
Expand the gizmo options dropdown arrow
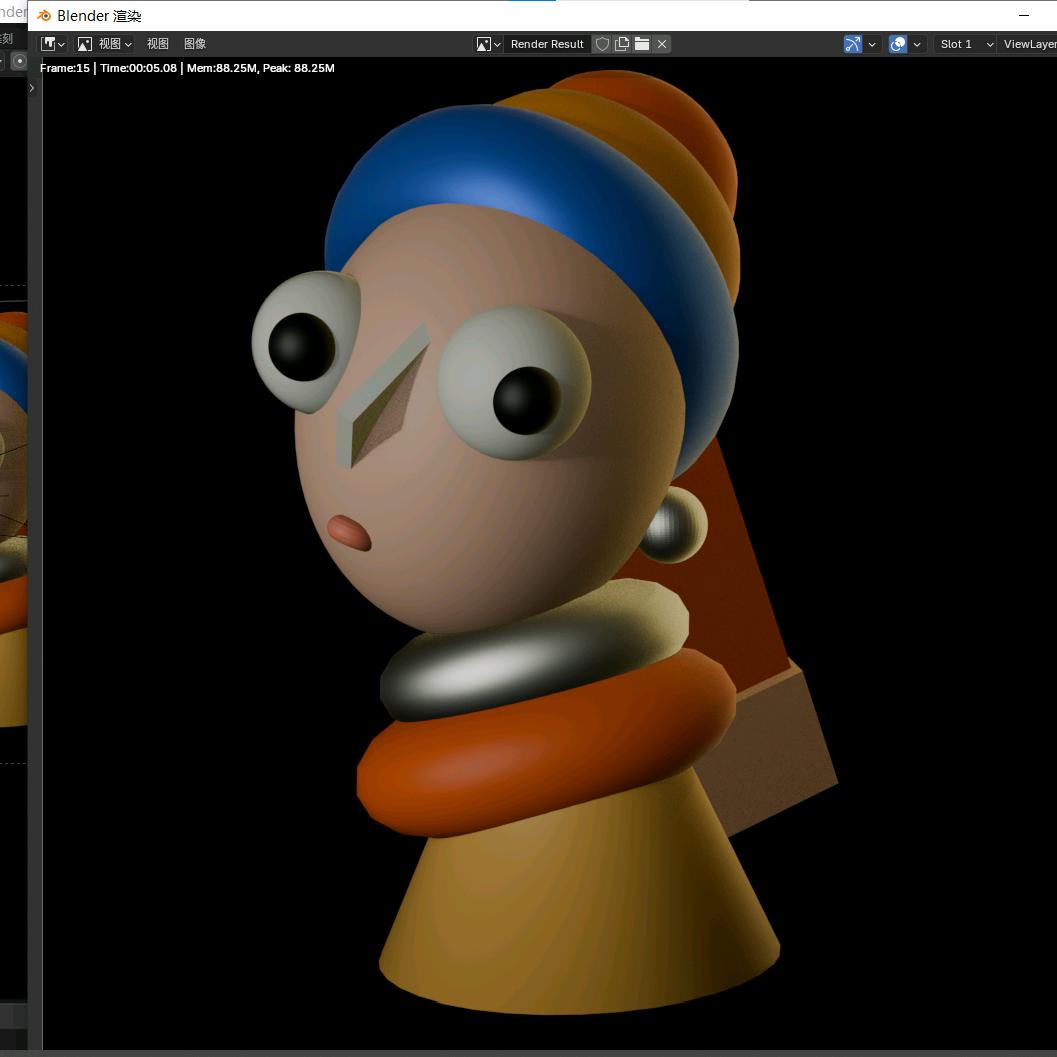(x=872, y=44)
